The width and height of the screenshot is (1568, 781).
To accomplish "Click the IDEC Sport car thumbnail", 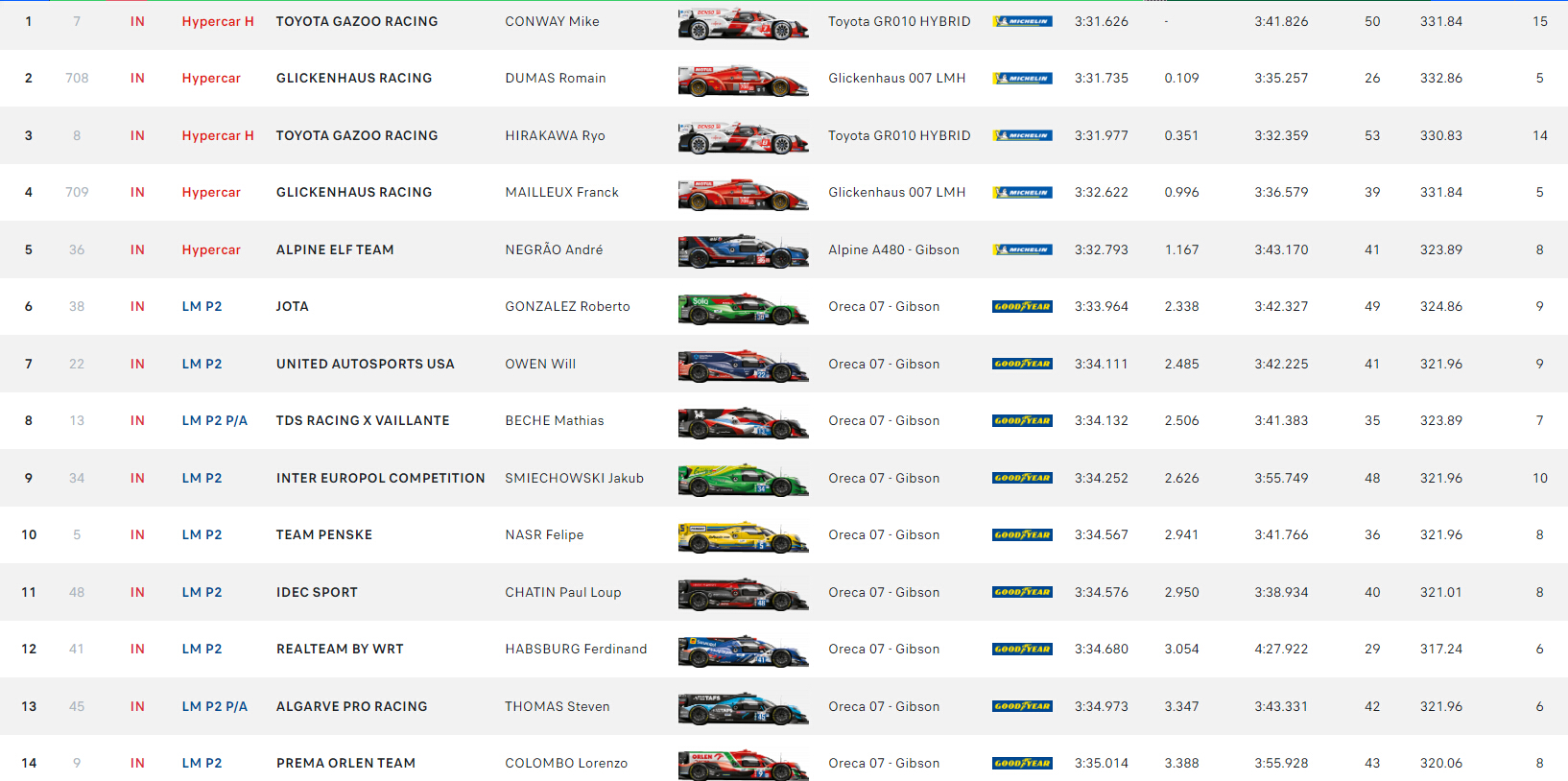I will pyautogui.click(x=743, y=594).
